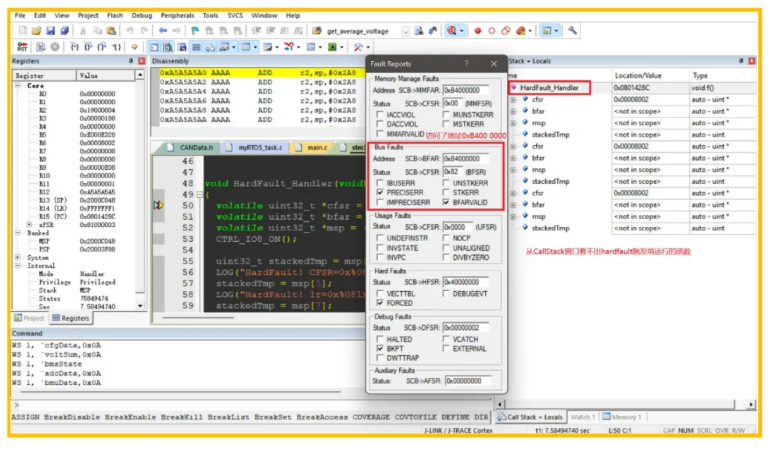Toggle the BFARVALID checkbox

pos(446,202)
